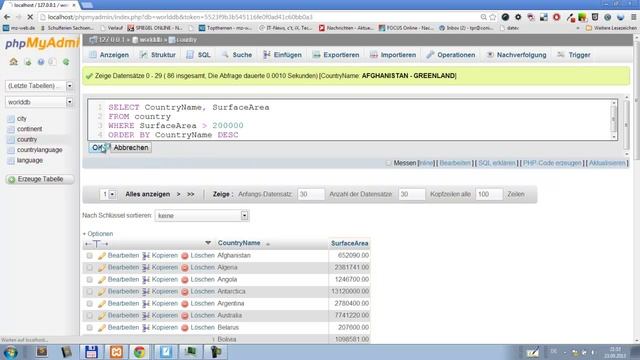
Task: Tick the Antarctica row checkbox
Action: (89, 292)
